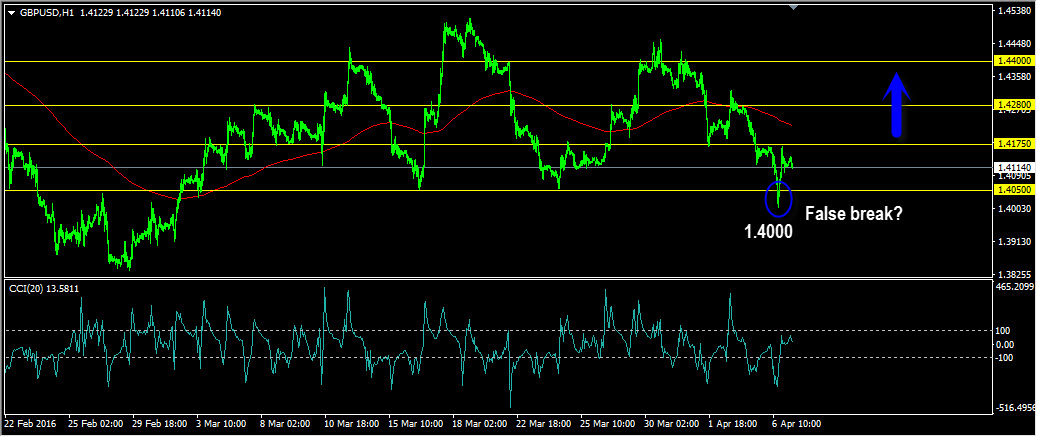Click the CCI 100 level value
The height and width of the screenshot is (437, 1037).
1004,330
